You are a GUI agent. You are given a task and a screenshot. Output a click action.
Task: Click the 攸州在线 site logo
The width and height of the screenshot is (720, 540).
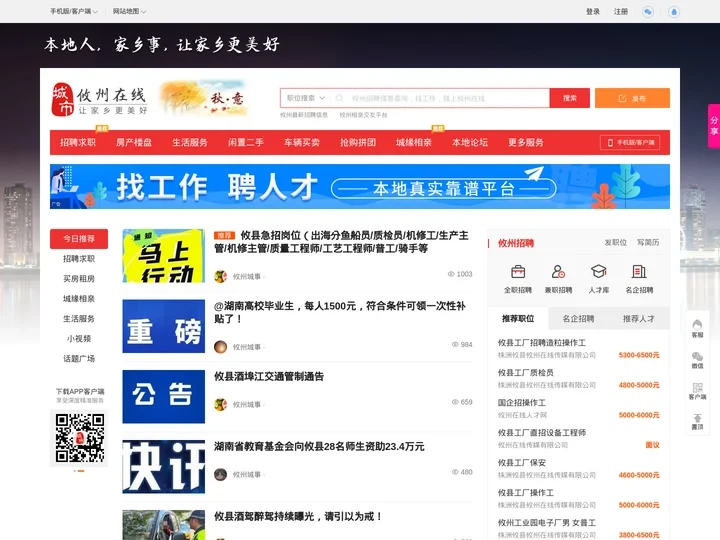coord(99,99)
